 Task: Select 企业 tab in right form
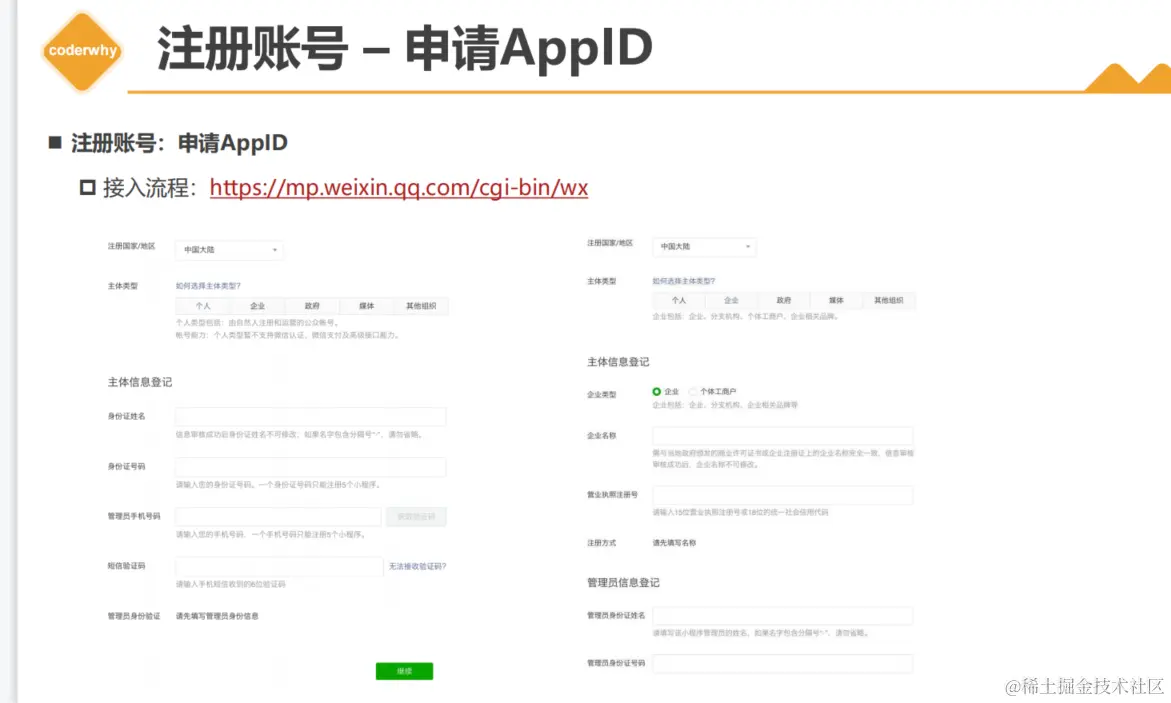point(731,300)
